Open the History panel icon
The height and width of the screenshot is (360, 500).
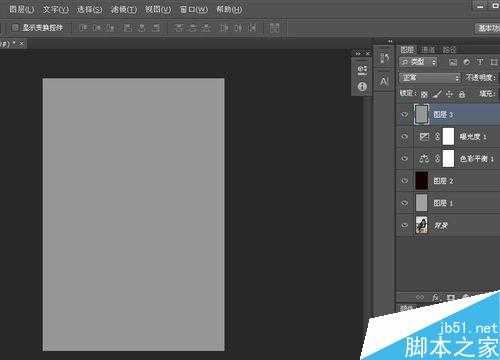point(384,58)
